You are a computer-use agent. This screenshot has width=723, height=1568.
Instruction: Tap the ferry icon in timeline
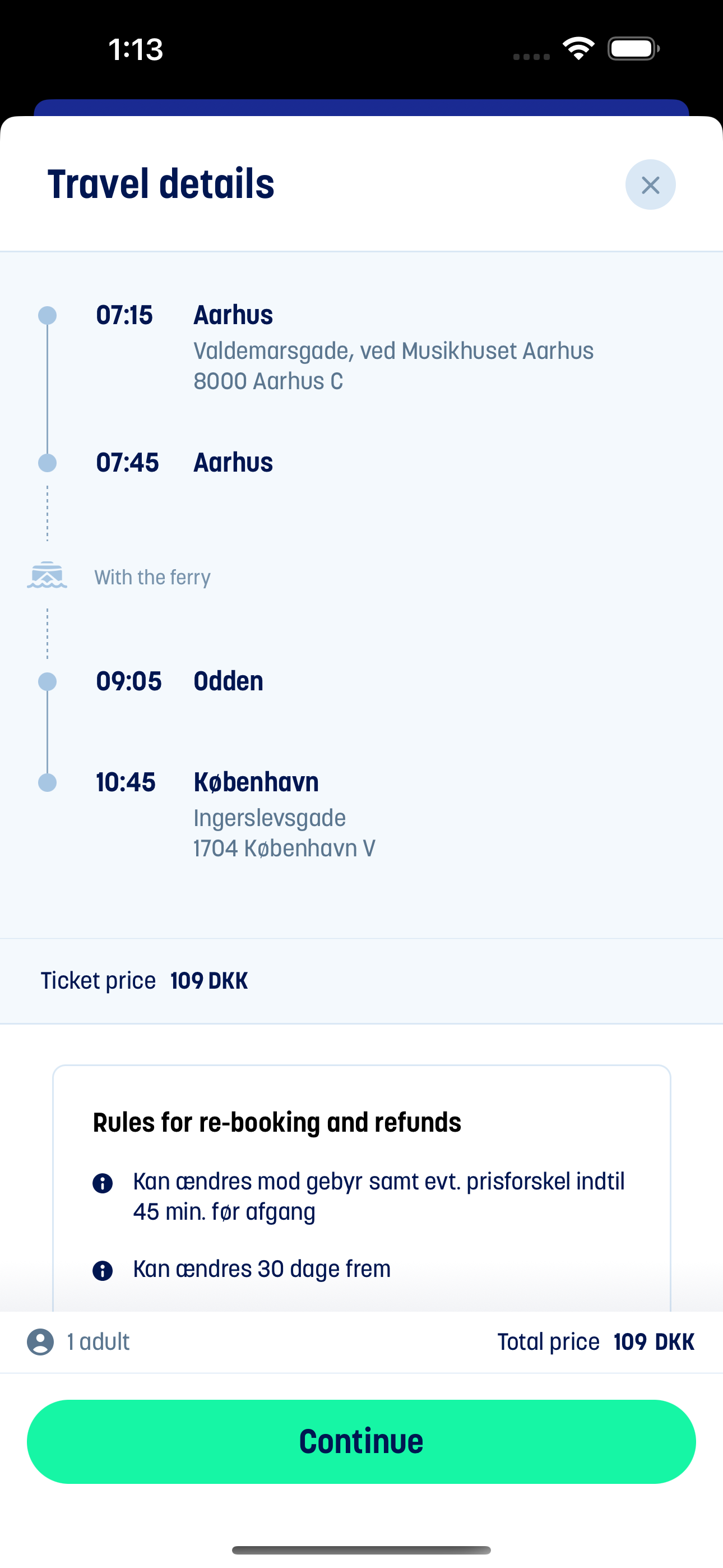tap(47, 575)
